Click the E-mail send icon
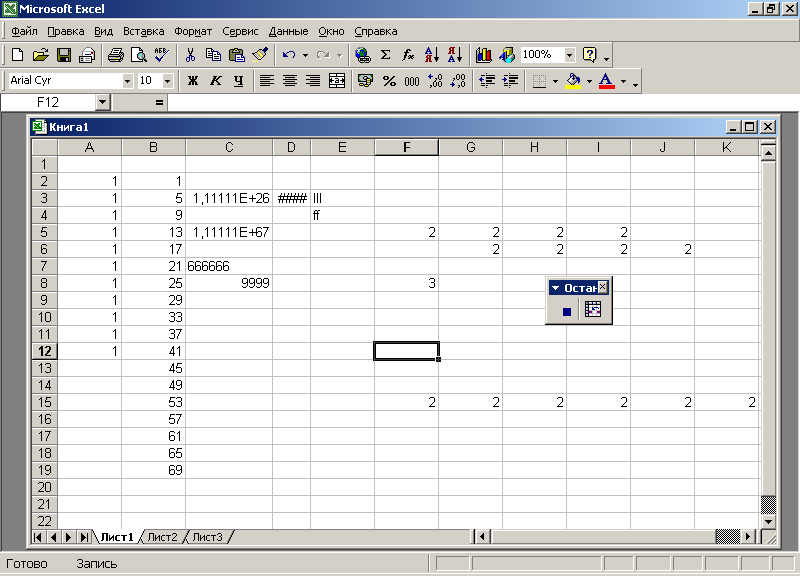The height and width of the screenshot is (576, 800). [x=87, y=55]
